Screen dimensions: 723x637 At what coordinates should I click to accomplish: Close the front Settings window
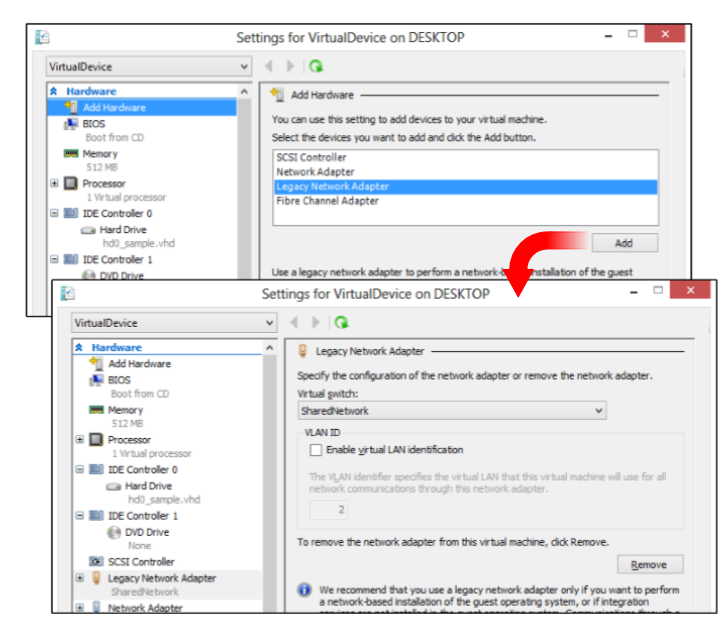[x=690, y=290]
